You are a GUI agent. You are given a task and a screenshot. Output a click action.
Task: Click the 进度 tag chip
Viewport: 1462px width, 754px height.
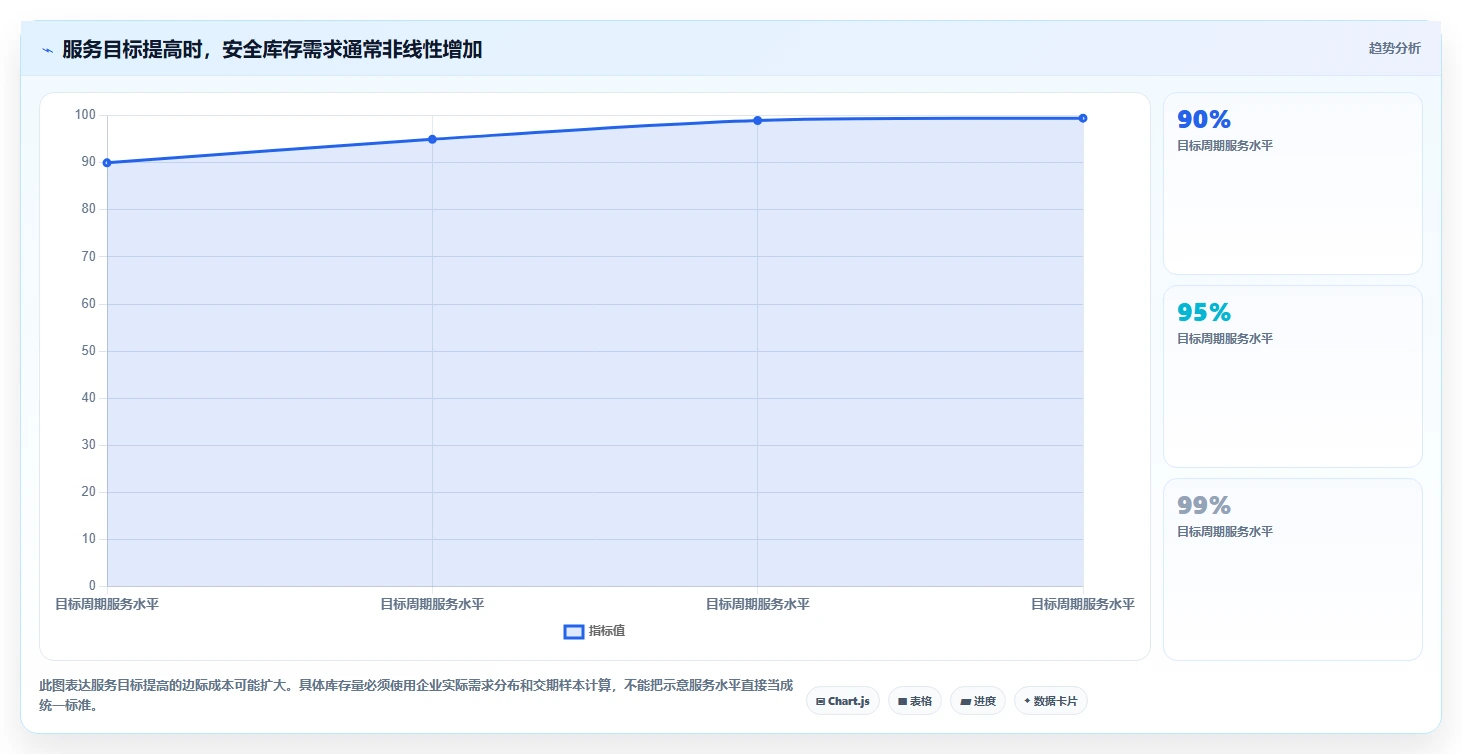[978, 701]
